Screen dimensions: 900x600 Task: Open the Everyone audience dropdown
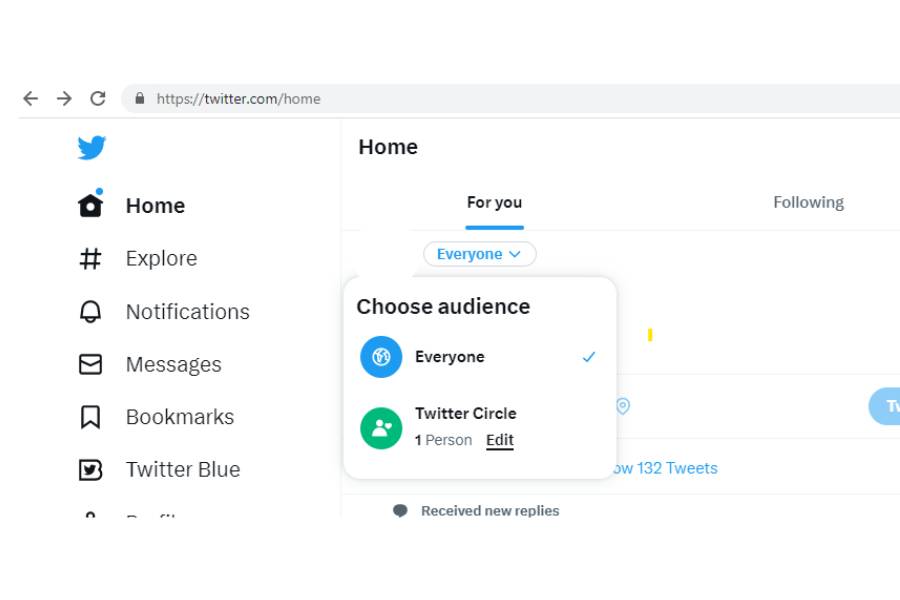(480, 254)
